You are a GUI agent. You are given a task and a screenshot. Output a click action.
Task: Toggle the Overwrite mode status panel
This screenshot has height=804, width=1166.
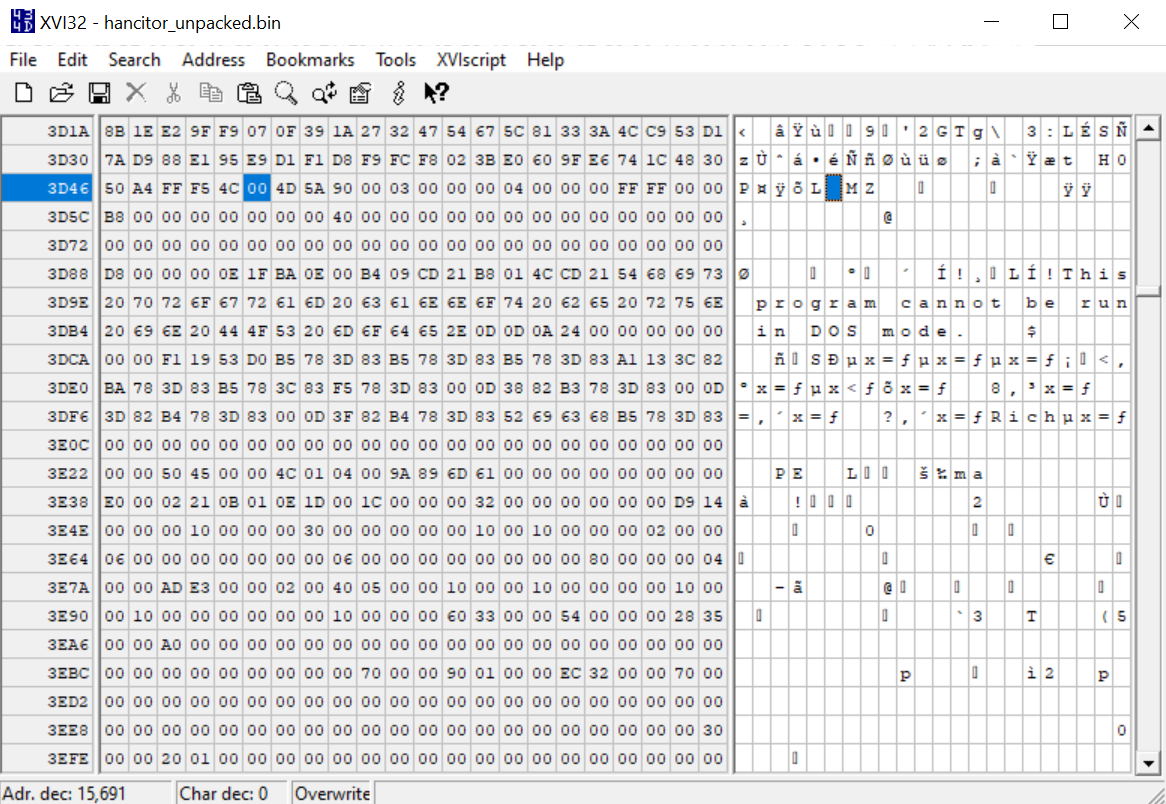coord(332,794)
